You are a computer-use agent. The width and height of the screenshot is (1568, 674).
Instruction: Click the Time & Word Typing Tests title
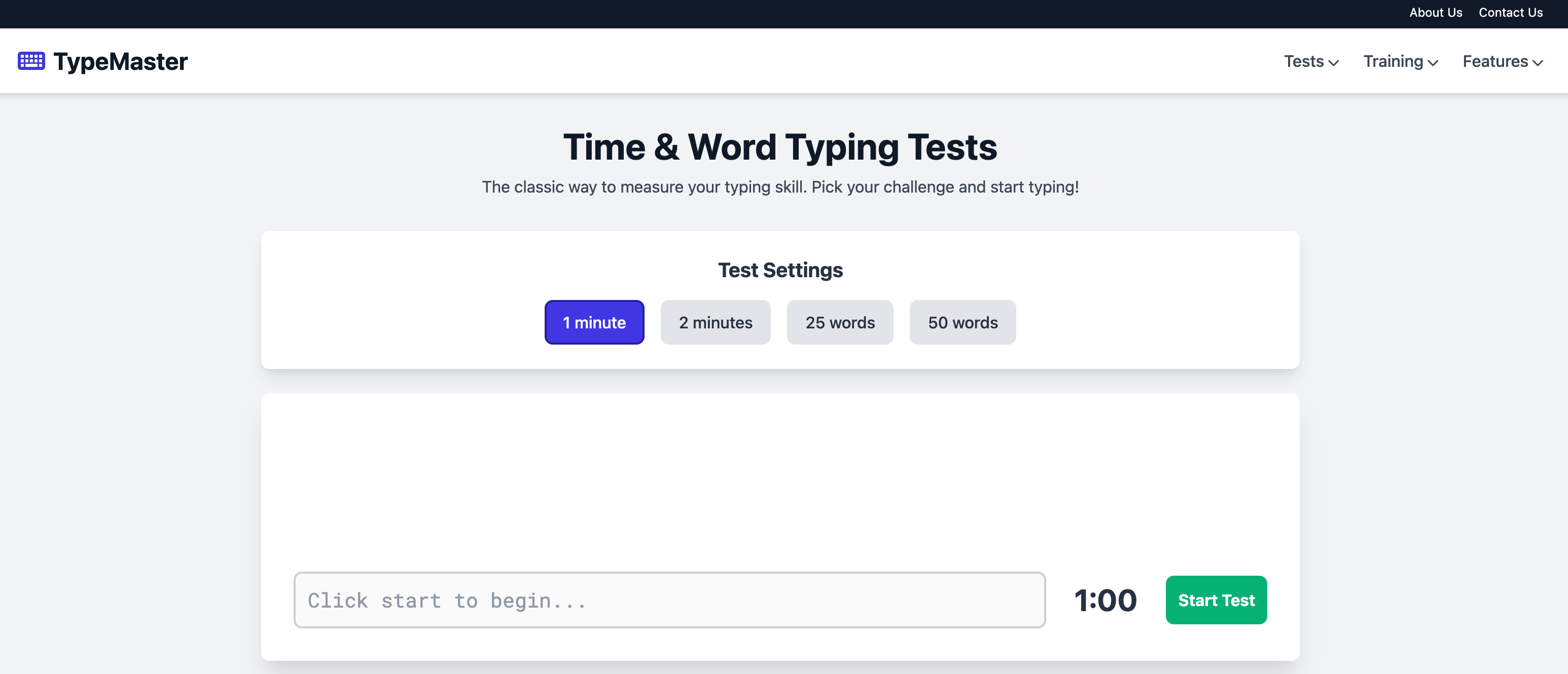coord(780,146)
